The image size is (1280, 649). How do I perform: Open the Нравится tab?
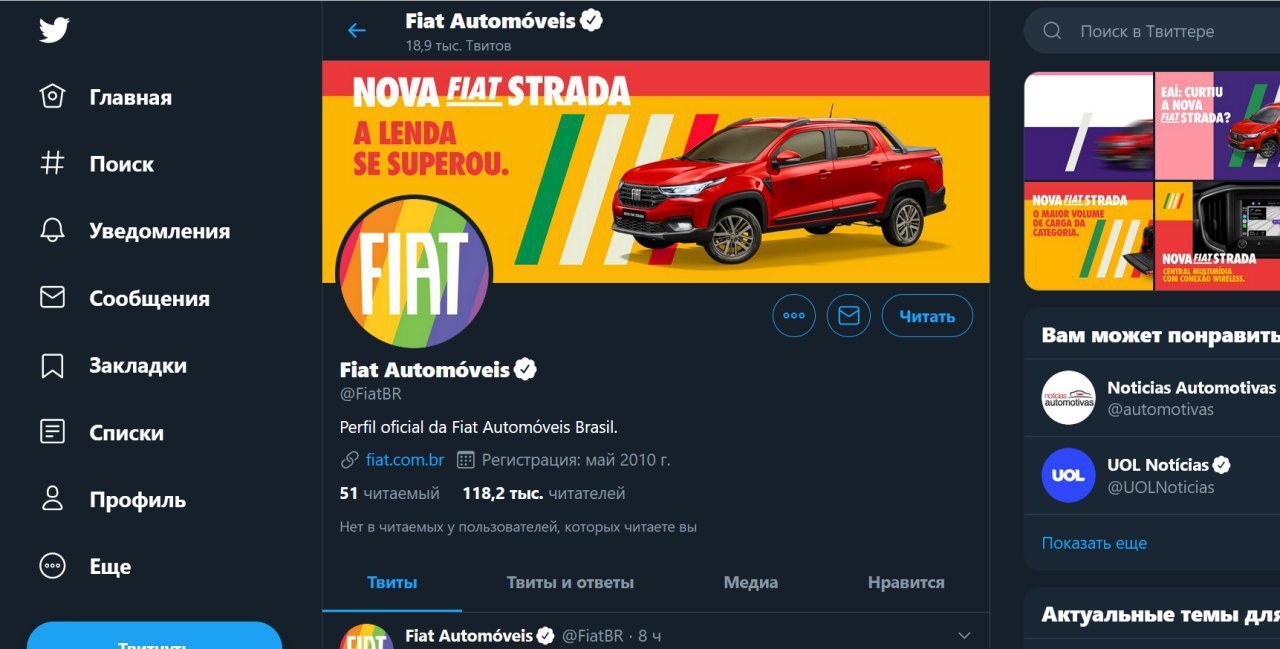click(x=906, y=582)
